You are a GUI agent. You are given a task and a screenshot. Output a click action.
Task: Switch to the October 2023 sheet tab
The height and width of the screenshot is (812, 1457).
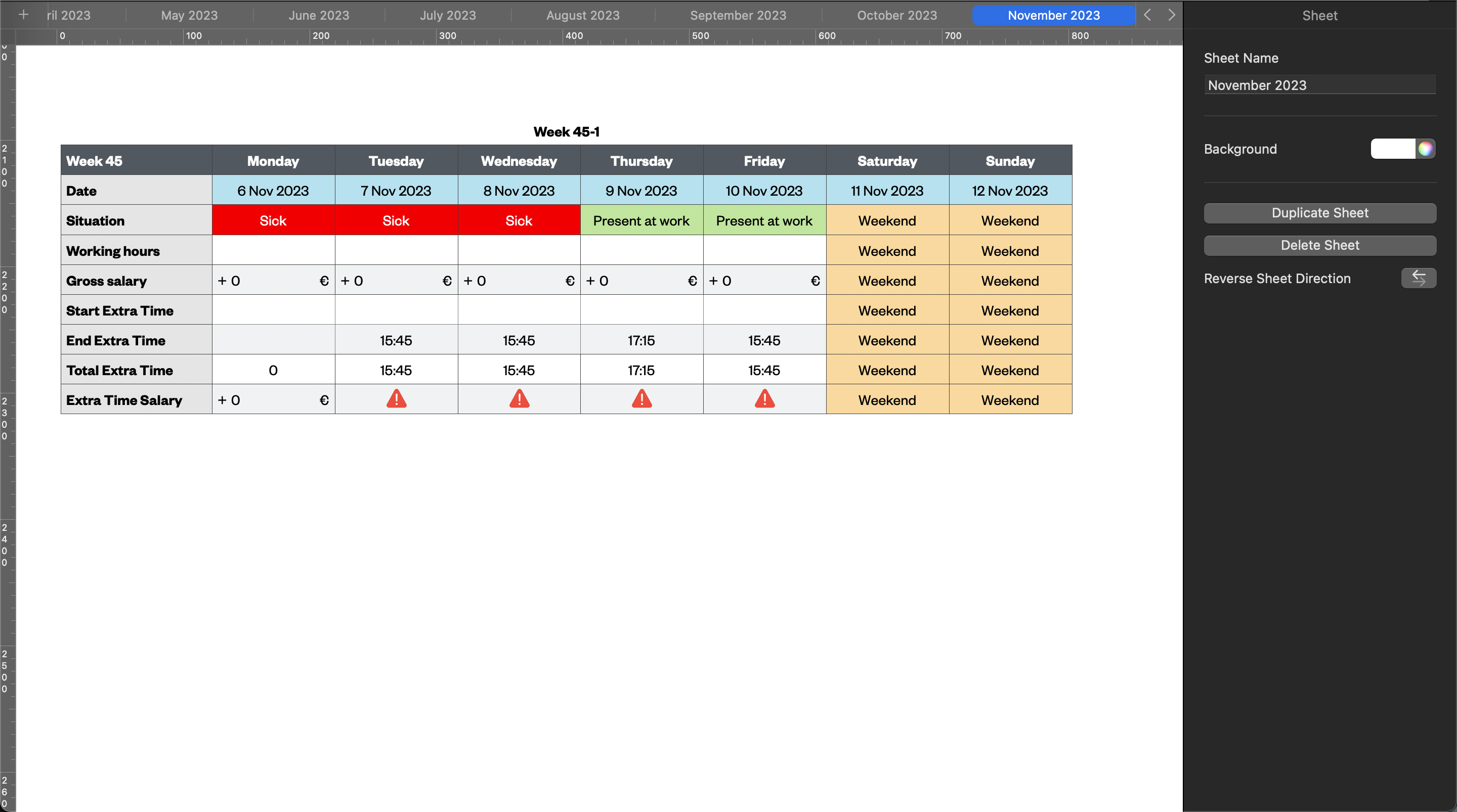(896, 15)
